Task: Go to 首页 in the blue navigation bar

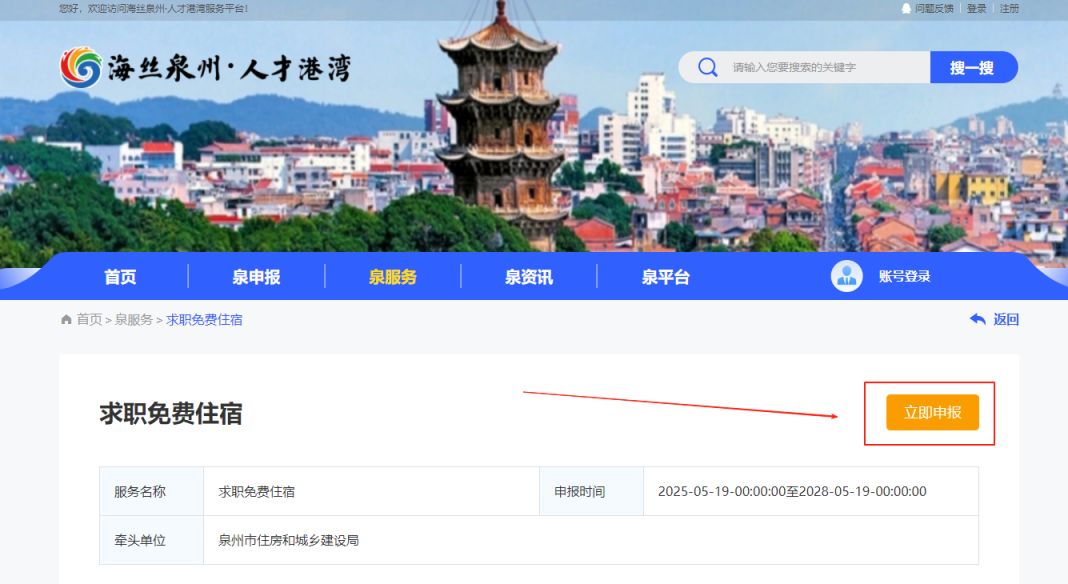Action: pos(120,277)
